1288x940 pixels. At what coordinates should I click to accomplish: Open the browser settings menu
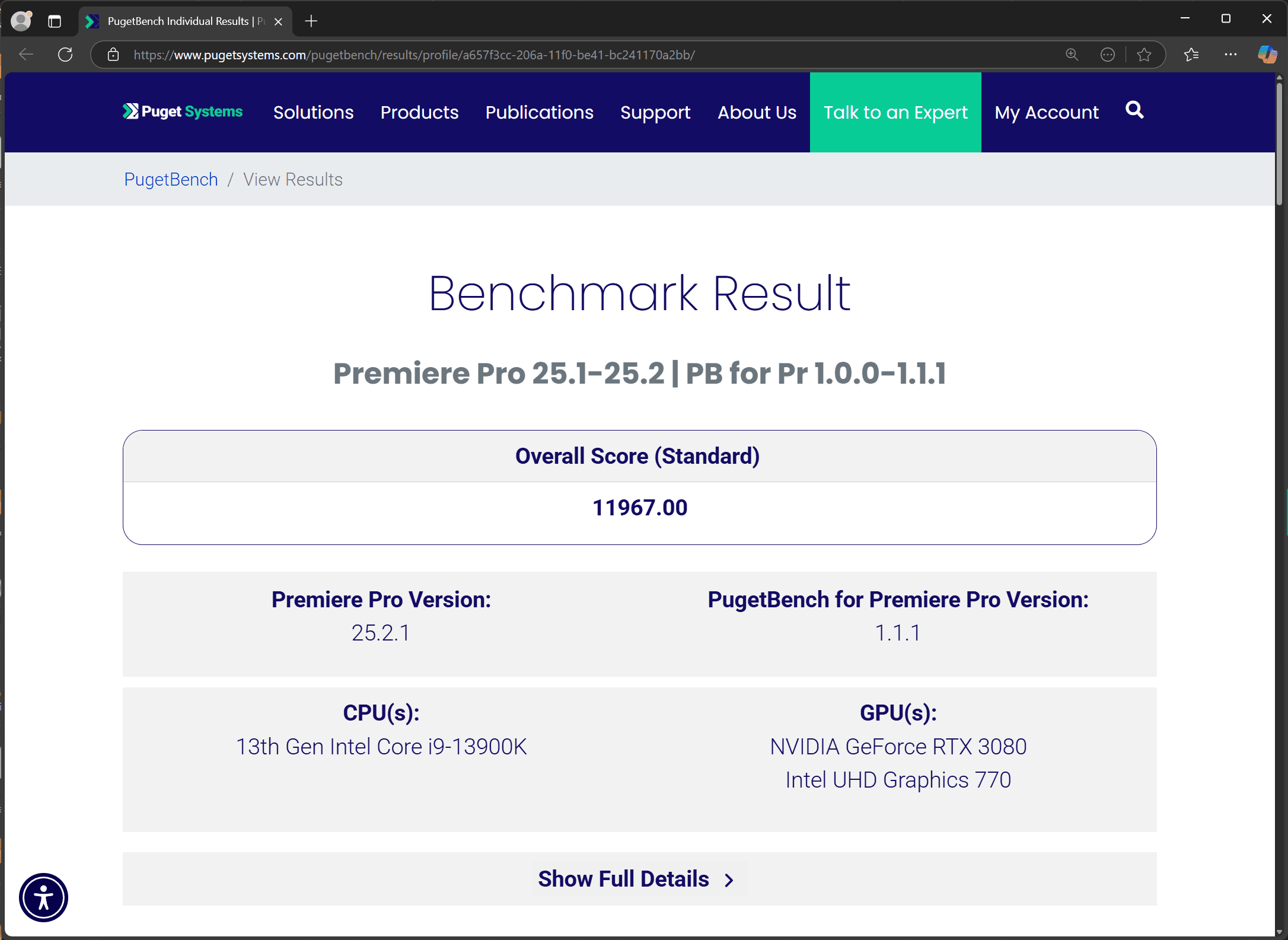(1231, 55)
